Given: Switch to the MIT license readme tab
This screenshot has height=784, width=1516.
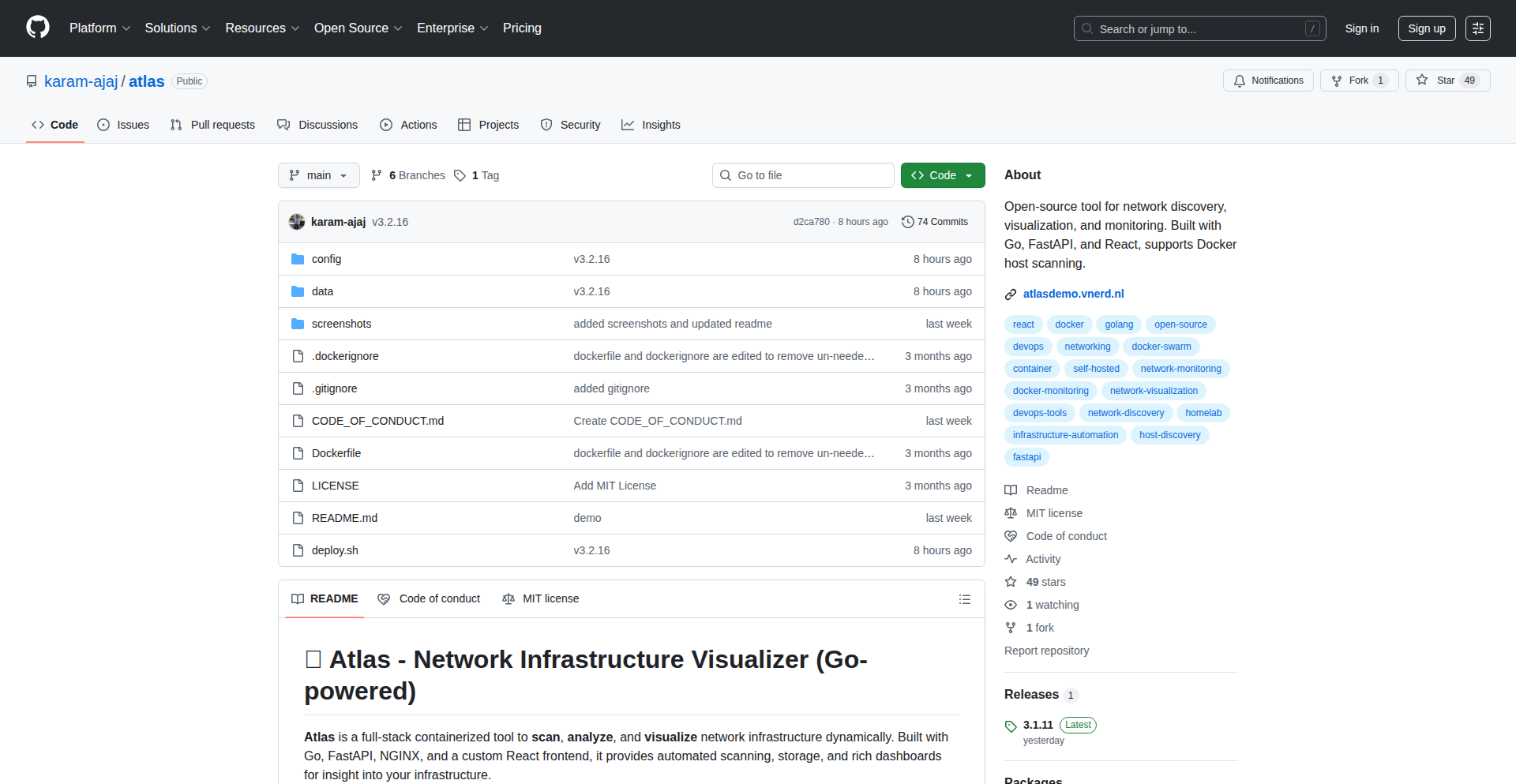Looking at the screenshot, I should (x=541, y=598).
